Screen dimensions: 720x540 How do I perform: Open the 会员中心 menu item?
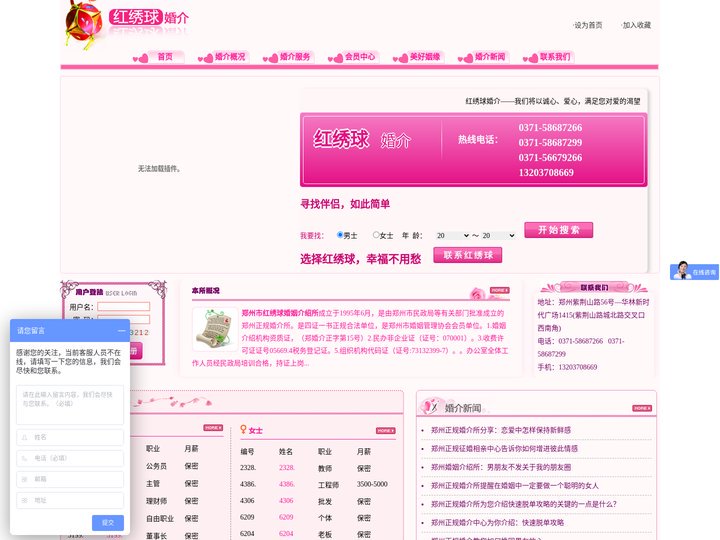(x=360, y=56)
